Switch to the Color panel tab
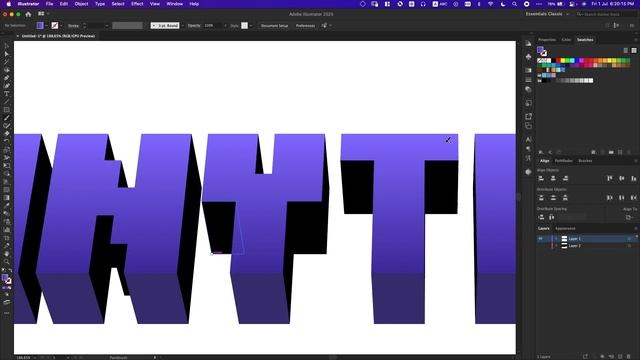The height and width of the screenshot is (360, 640). [567, 40]
